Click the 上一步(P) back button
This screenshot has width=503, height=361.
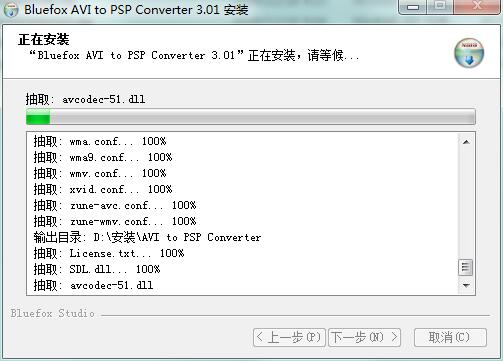point(289,338)
